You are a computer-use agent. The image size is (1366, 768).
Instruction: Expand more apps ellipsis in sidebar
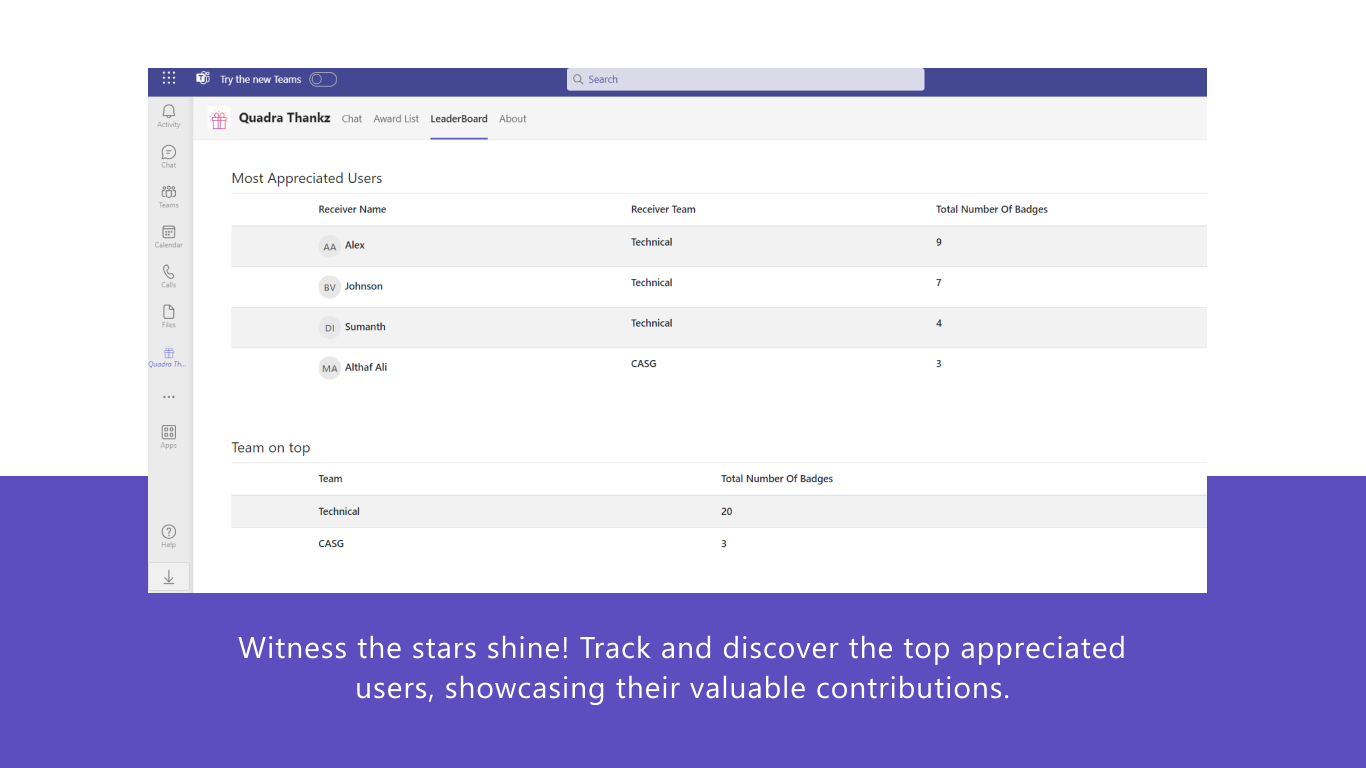pyautogui.click(x=168, y=397)
